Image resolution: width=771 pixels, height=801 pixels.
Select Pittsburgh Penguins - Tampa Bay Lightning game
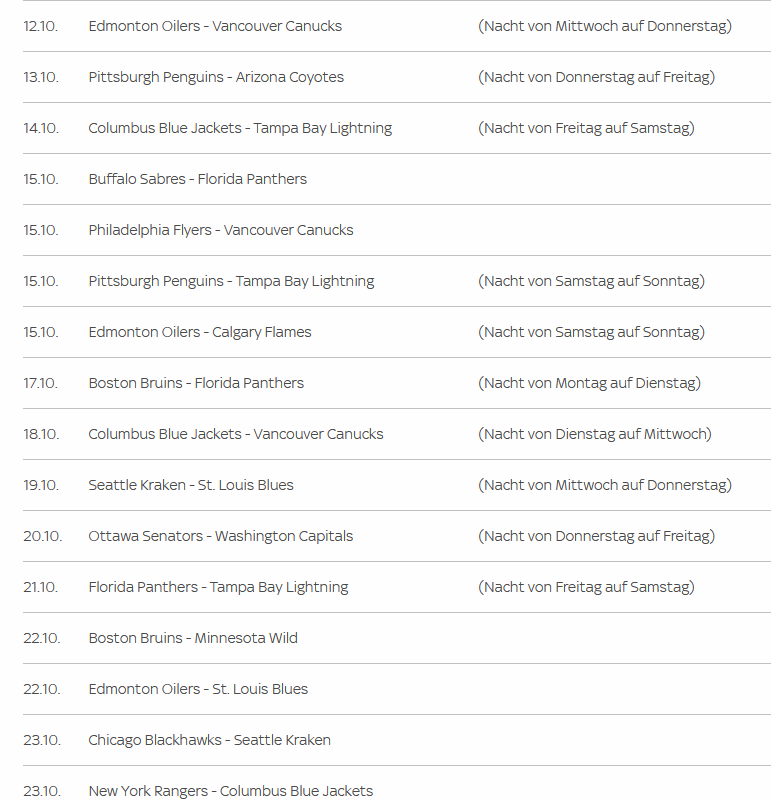click(231, 281)
